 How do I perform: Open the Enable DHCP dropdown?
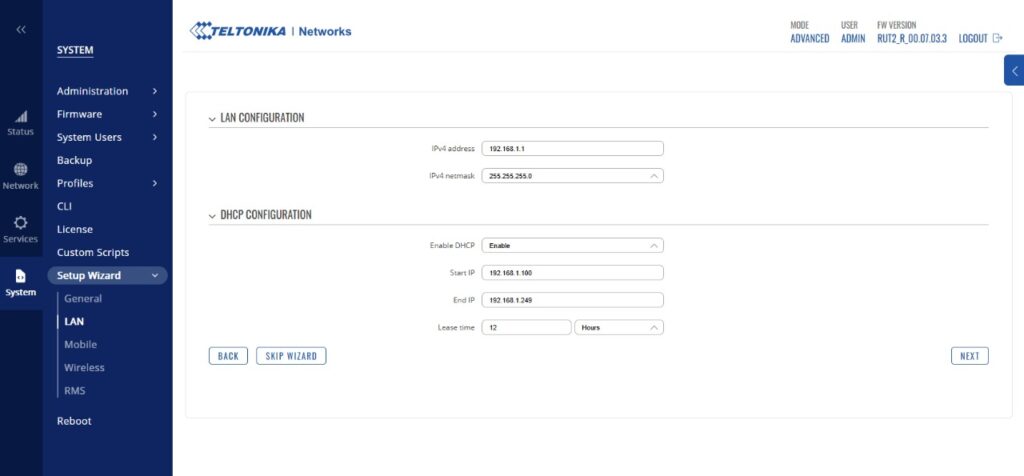pos(572,245)
